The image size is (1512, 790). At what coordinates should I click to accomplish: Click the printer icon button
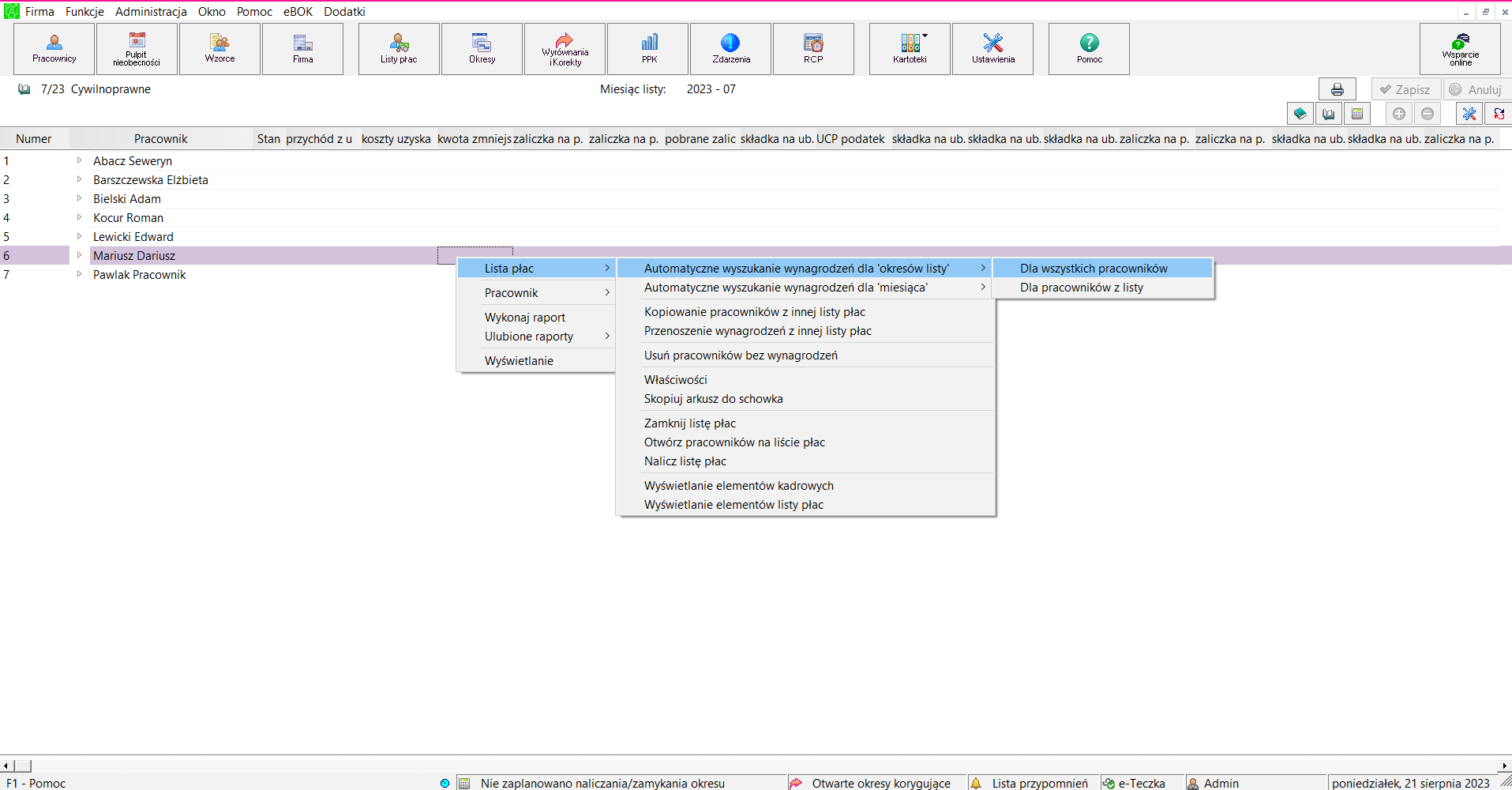pyautogui.click(x=1338, y=89)
